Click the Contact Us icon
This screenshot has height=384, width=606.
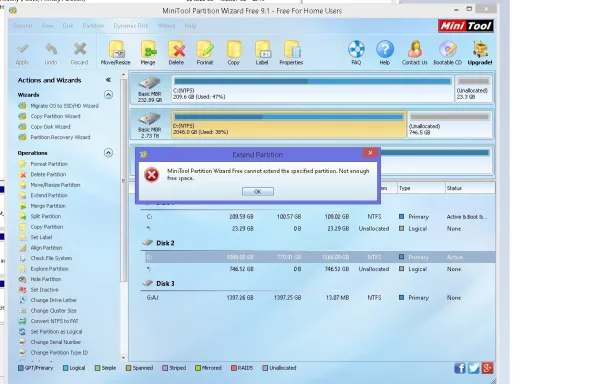pos(414,49)
